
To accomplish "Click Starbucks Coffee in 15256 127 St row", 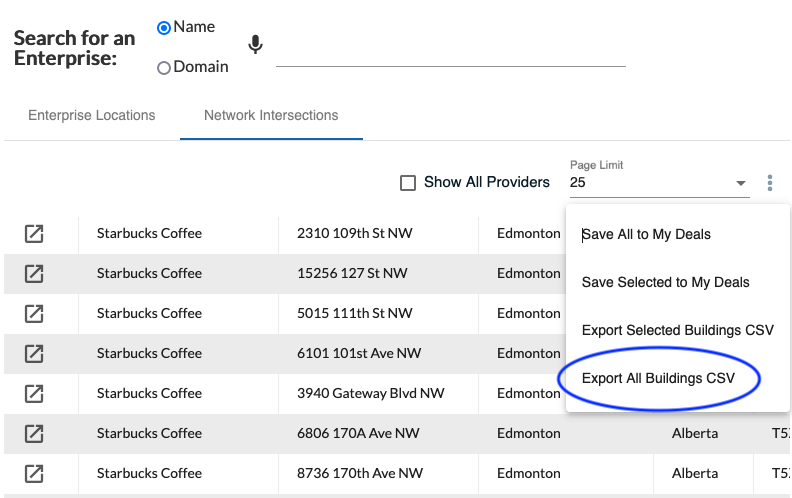I will [149, 273].
